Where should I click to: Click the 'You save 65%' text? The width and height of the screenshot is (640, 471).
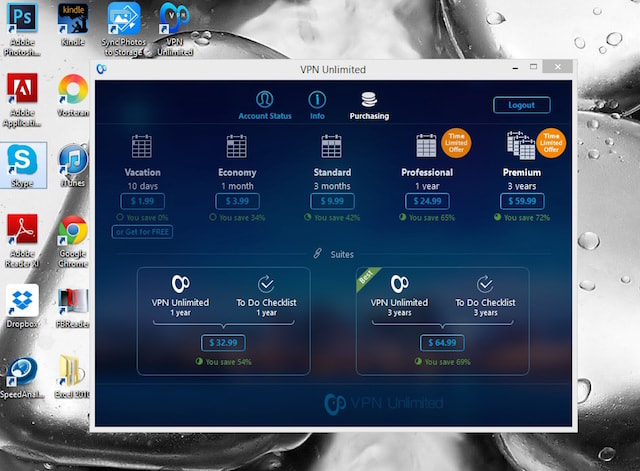click(432, 218)
